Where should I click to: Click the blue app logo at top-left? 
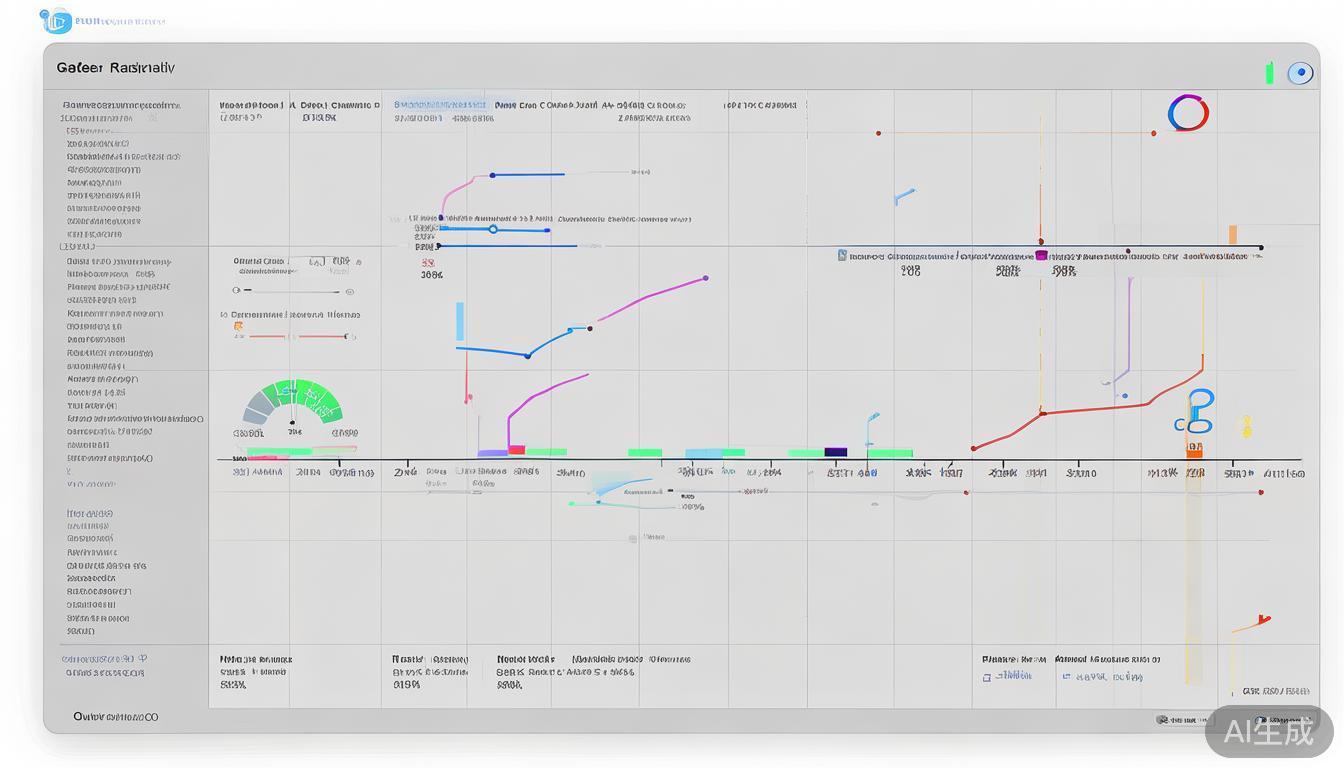pos(57,20)
